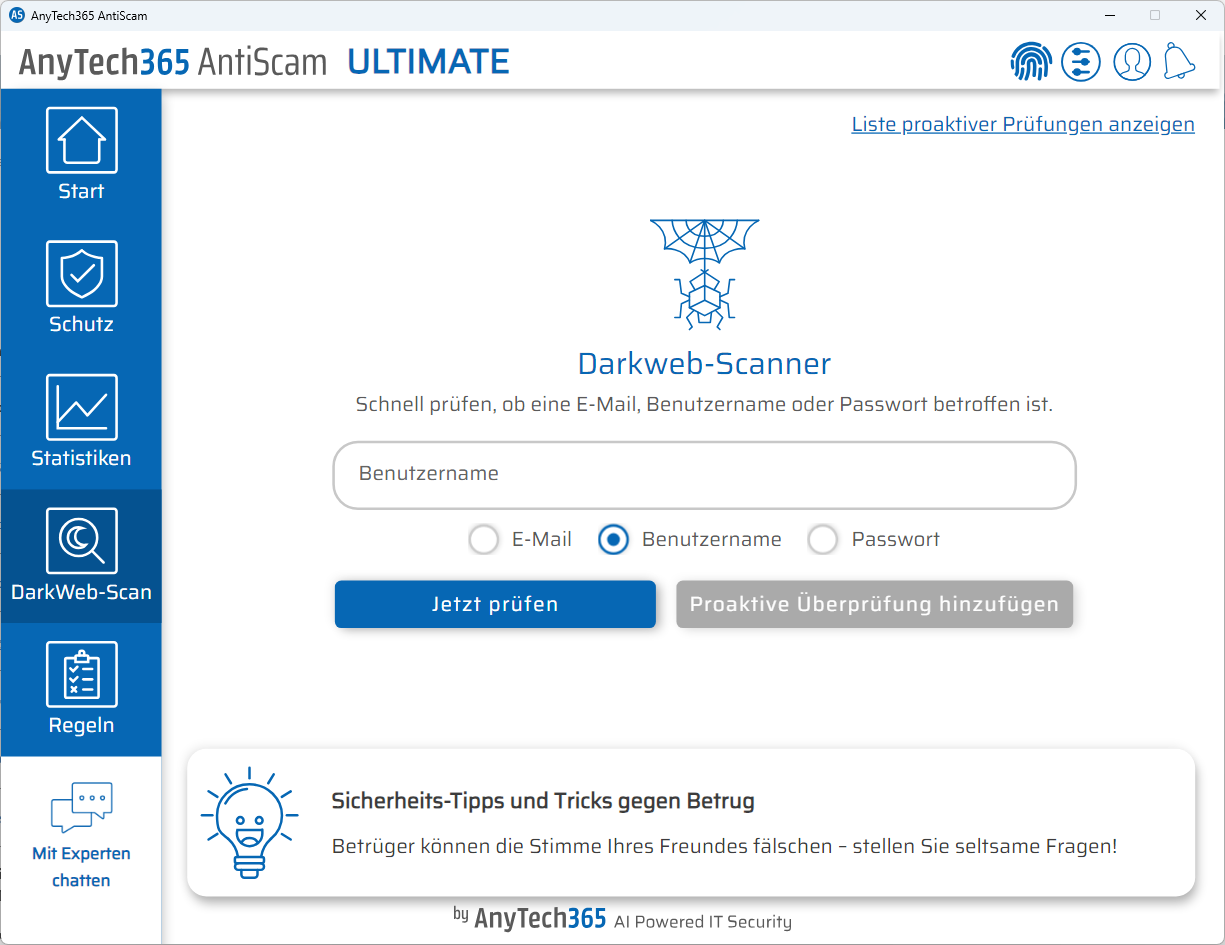Click the Benutzername input field
The width and height of the screenshot is (1225, 945).
coord(704,475)
